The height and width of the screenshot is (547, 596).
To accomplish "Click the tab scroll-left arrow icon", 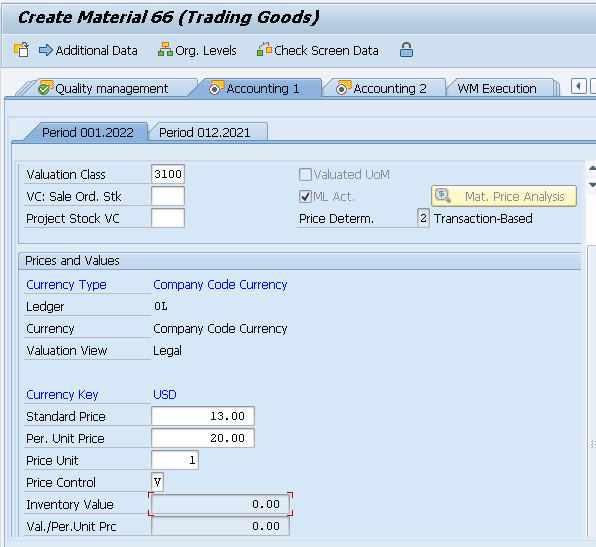I will [579, 86].
